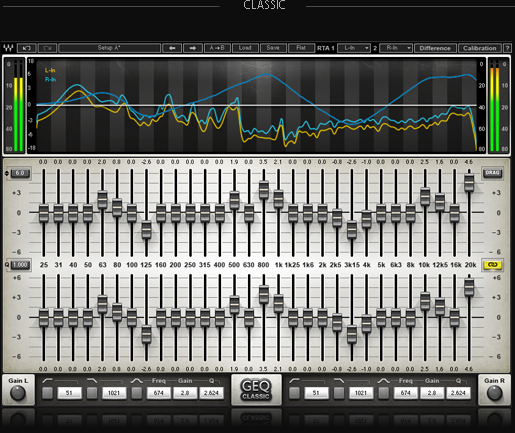Click the Load button

tap(245, 48)
